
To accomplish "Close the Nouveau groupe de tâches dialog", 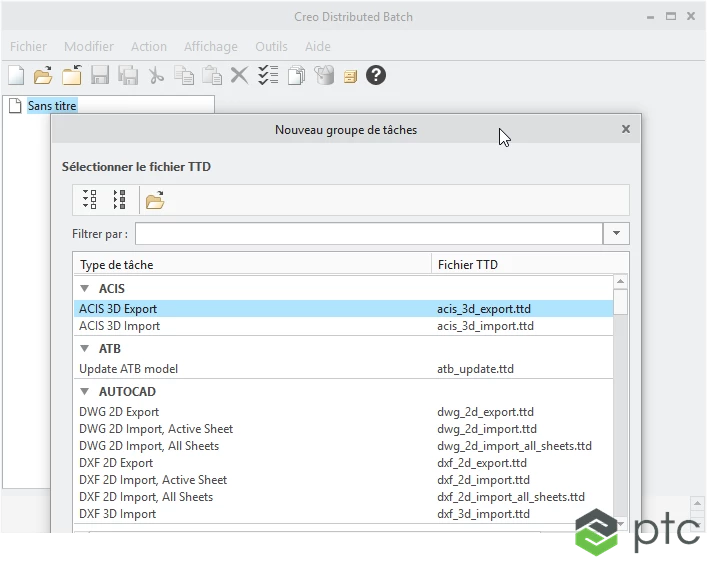I will tap(625, 129).
